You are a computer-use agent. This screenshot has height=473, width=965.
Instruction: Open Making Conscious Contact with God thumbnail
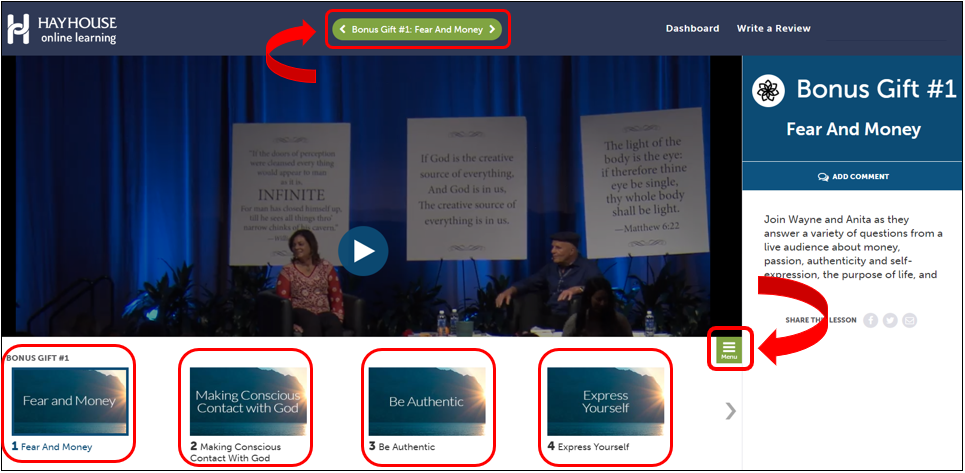click(x=247, y=401)
